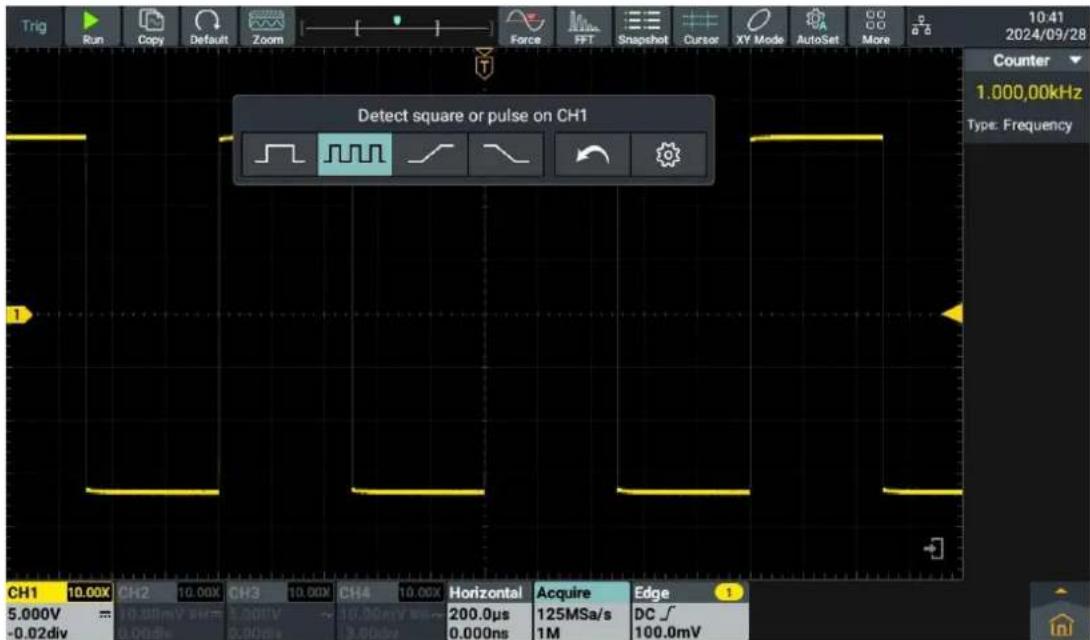Toggle the CH3 channel
Image resolution: width=1090 pixels, height=640 pixels.
point(280,611)
